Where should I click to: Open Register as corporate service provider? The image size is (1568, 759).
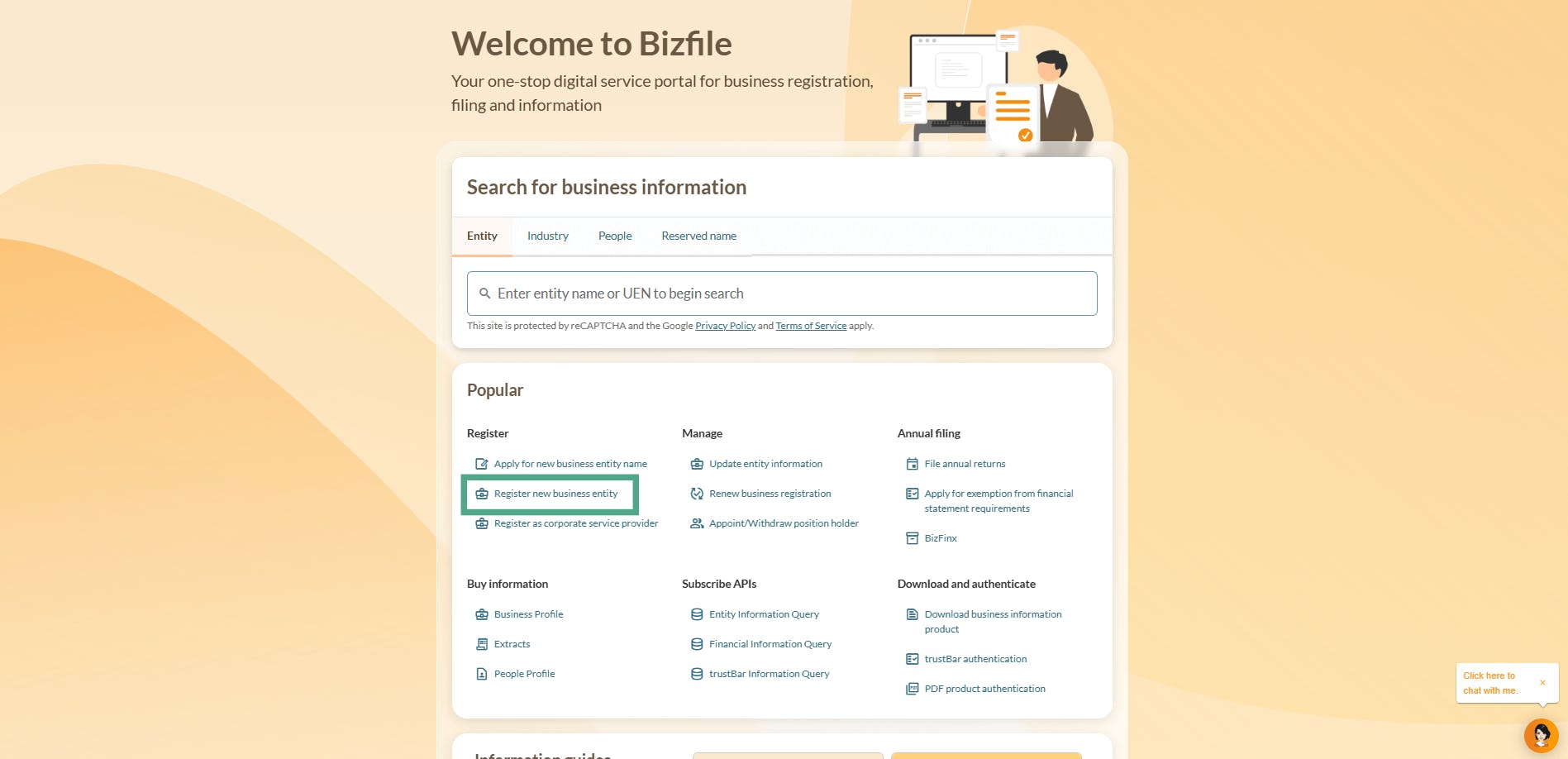[575, 523]
